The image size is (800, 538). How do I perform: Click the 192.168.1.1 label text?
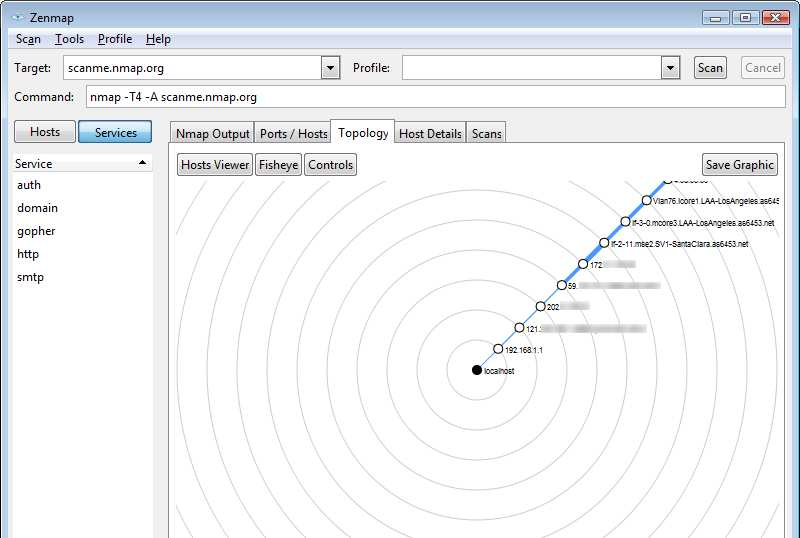523,350
